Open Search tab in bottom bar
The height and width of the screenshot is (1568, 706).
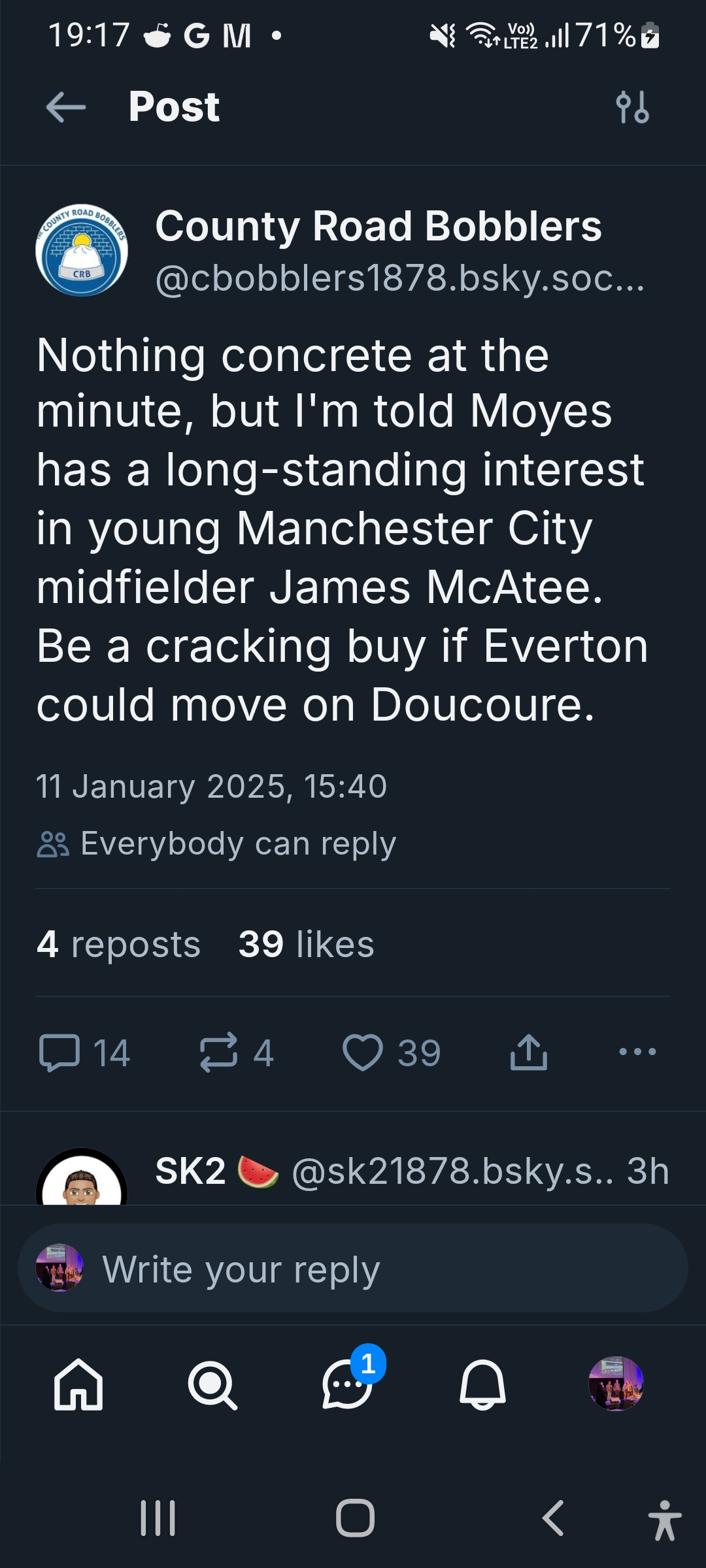pyautogui.click(x=212, y=1384)
